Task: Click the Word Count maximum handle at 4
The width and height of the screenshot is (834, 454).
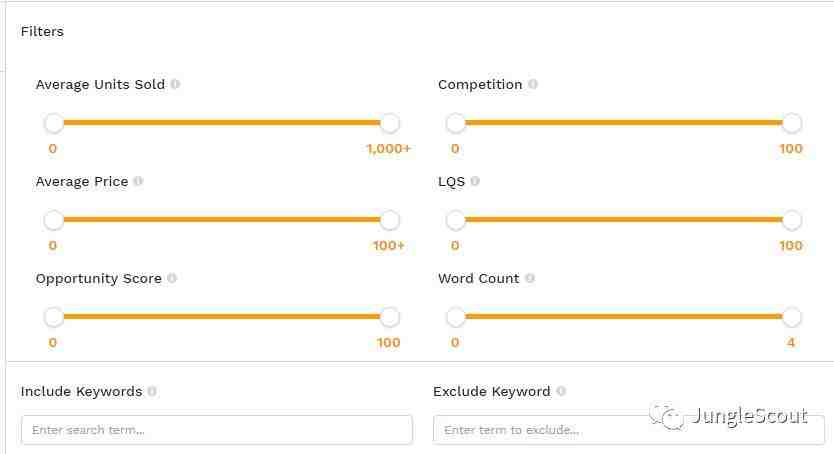Action: tap(792, 317)
